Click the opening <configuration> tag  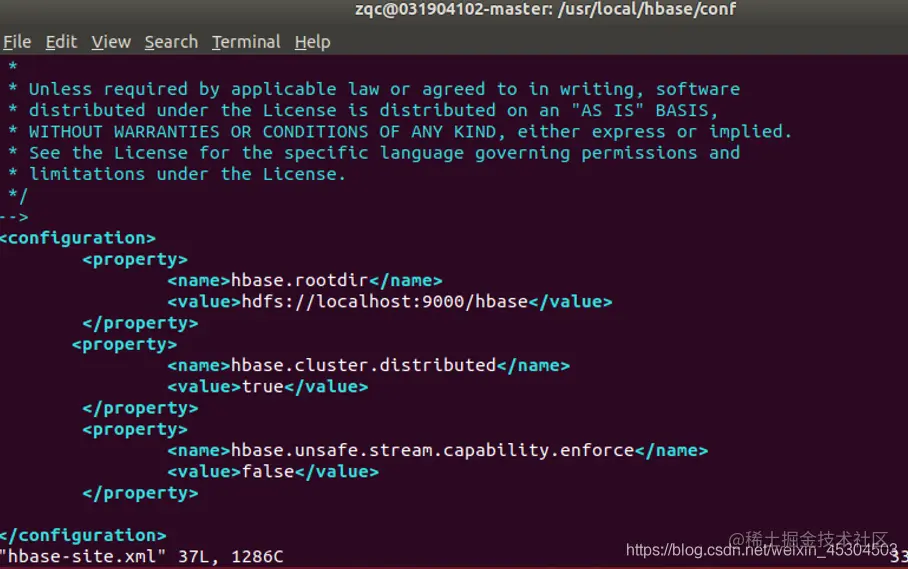tap(78, 238)
